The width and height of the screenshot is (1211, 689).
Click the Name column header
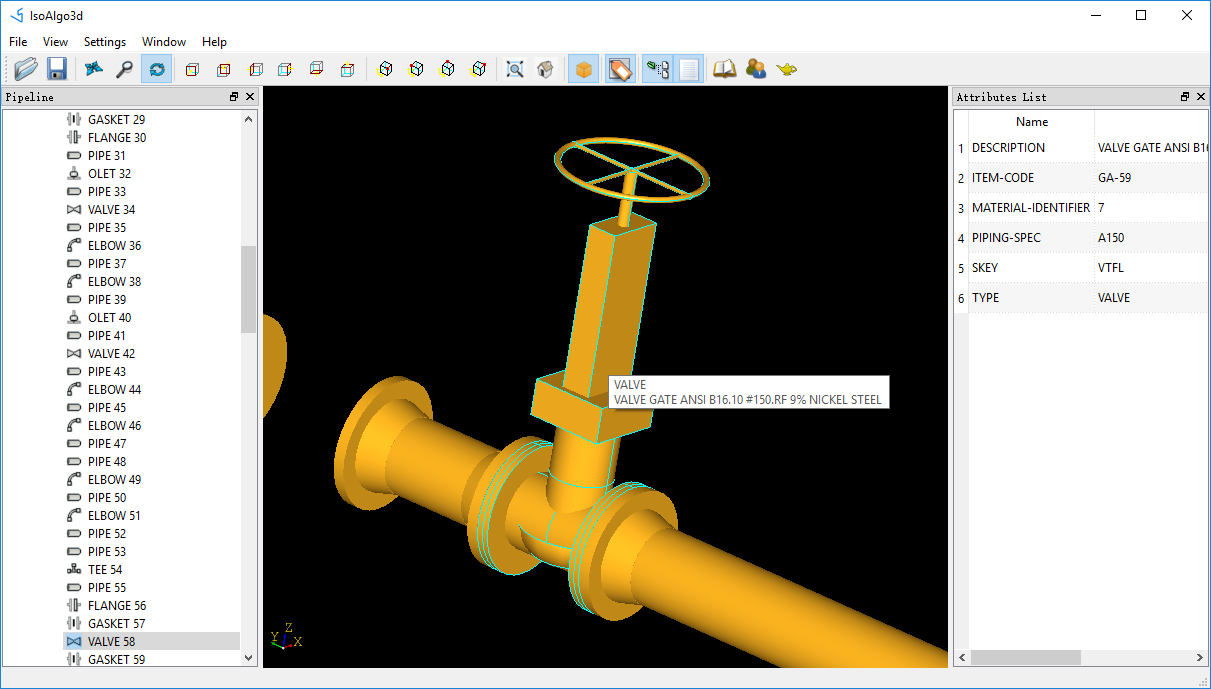click(x=1031, y=122)
